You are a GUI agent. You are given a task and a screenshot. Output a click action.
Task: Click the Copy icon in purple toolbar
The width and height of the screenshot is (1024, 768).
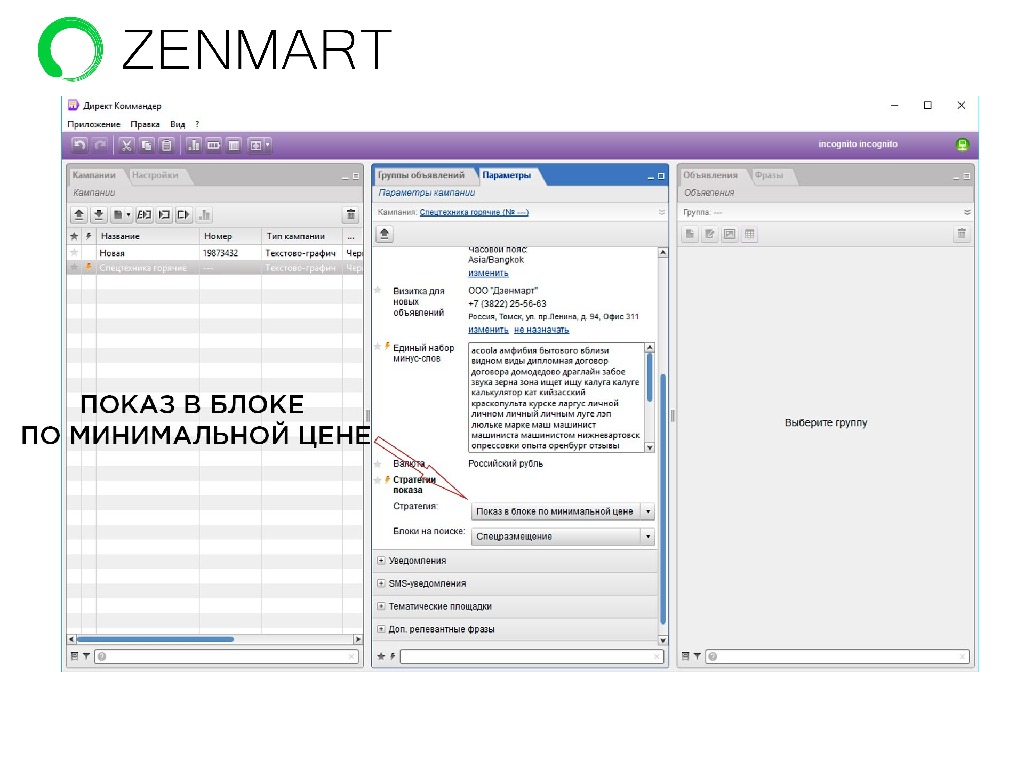(x=147, y=145)
